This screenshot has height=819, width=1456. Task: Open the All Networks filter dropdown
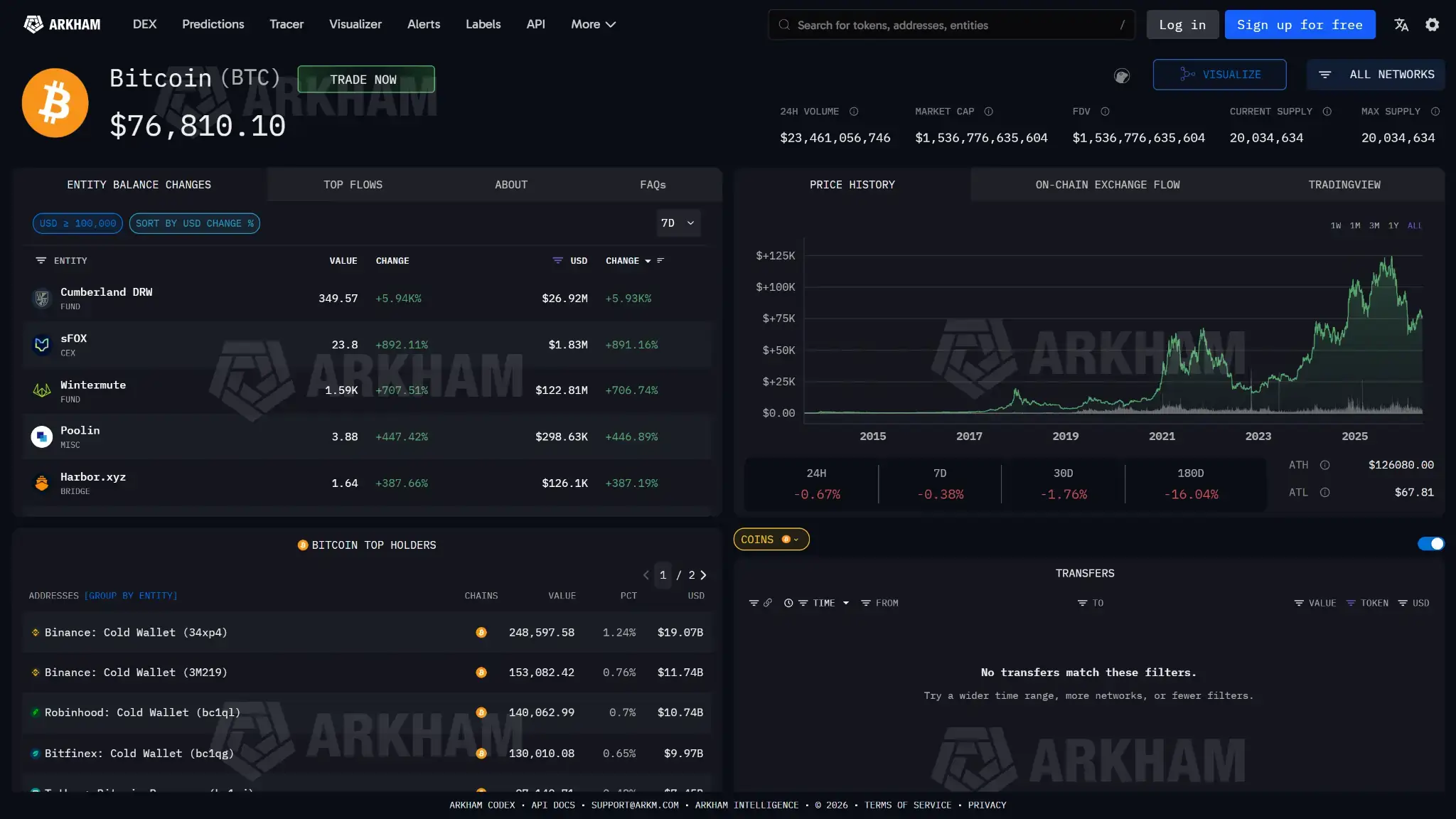click(1376, 75)
